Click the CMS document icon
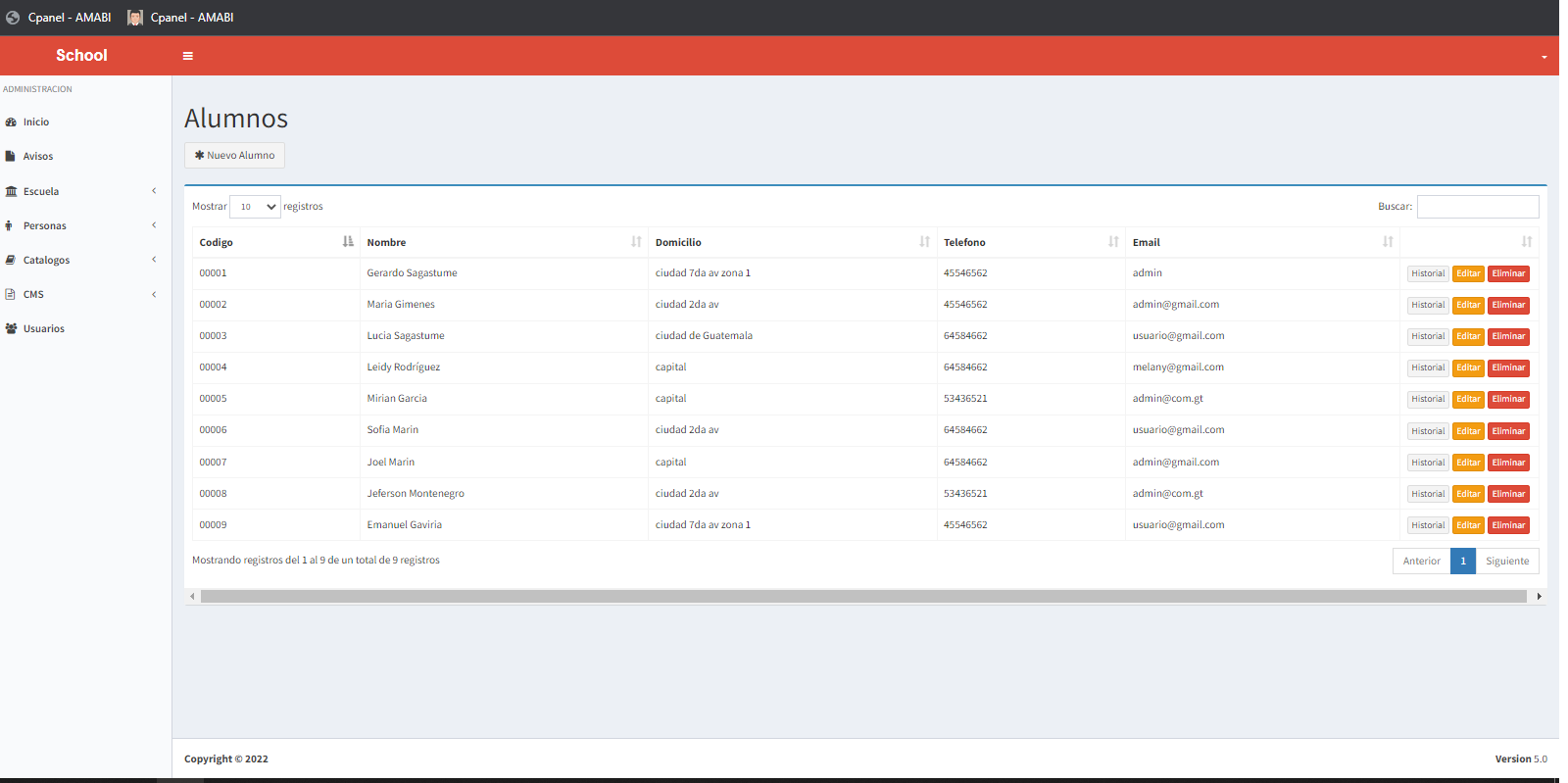 click(x=10, y=294)
